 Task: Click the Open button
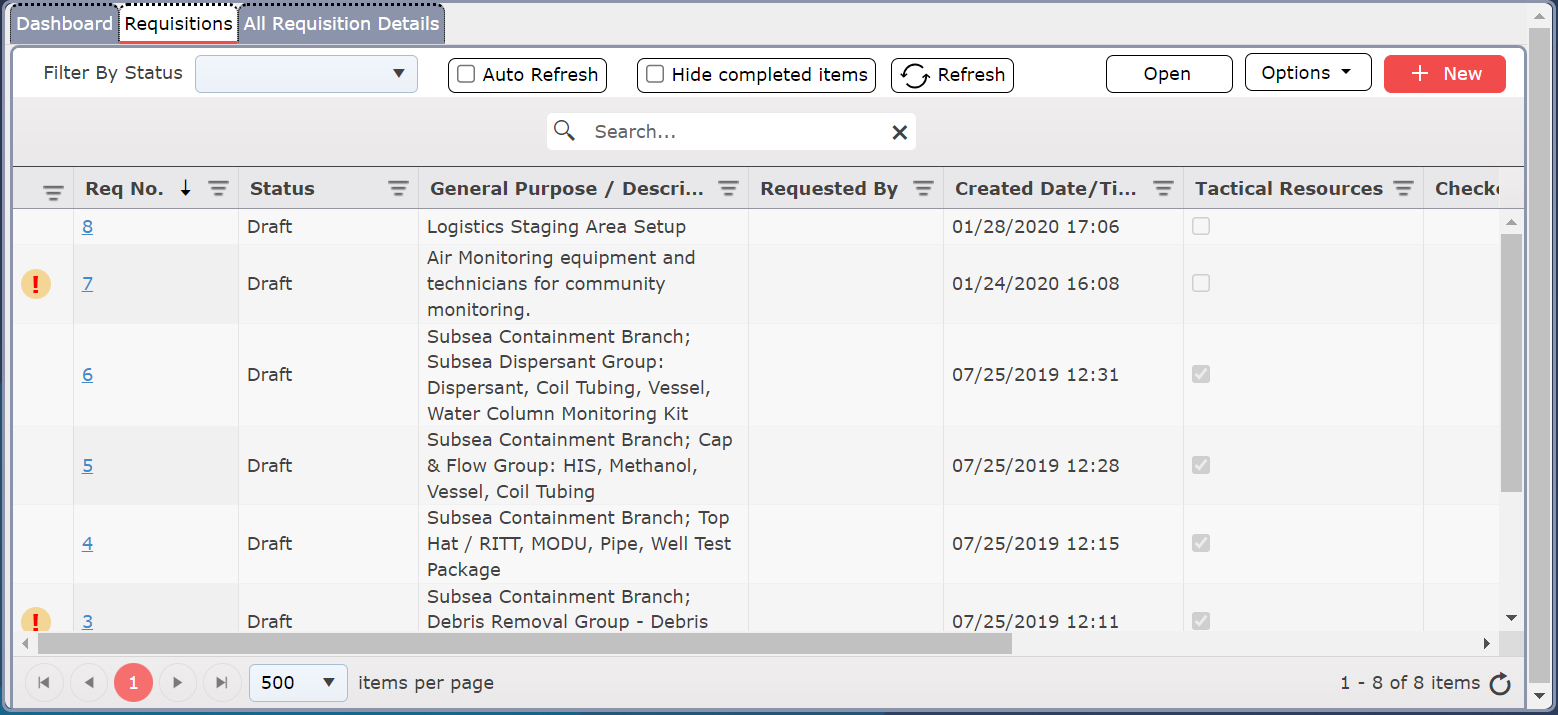(x=1168, y=73)
